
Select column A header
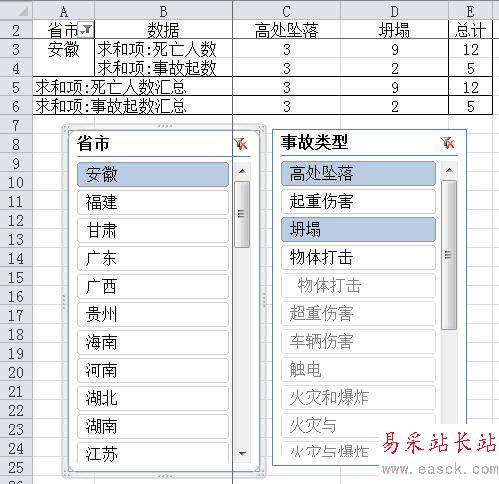64,11
